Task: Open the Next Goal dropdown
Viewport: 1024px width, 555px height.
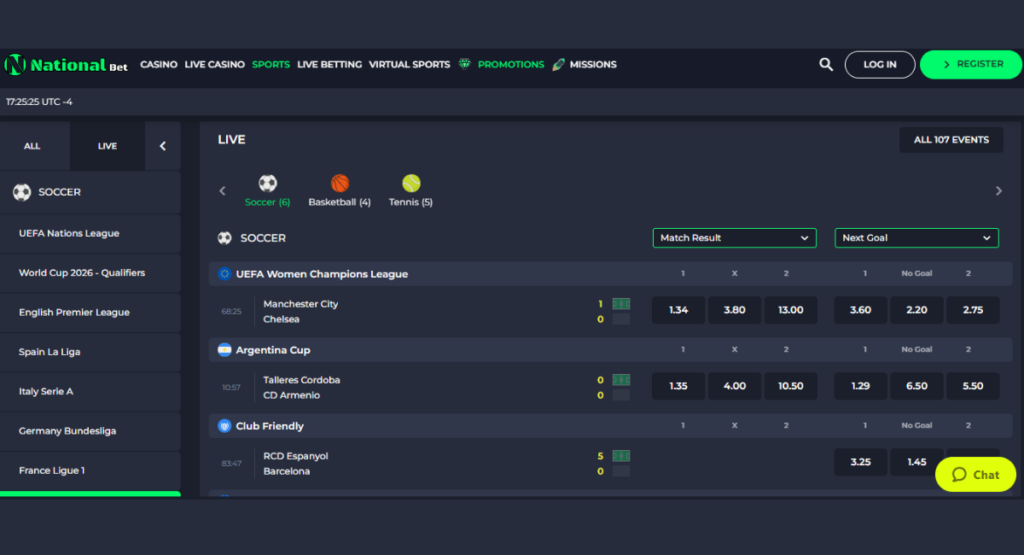Action: [x=916, y=238]
